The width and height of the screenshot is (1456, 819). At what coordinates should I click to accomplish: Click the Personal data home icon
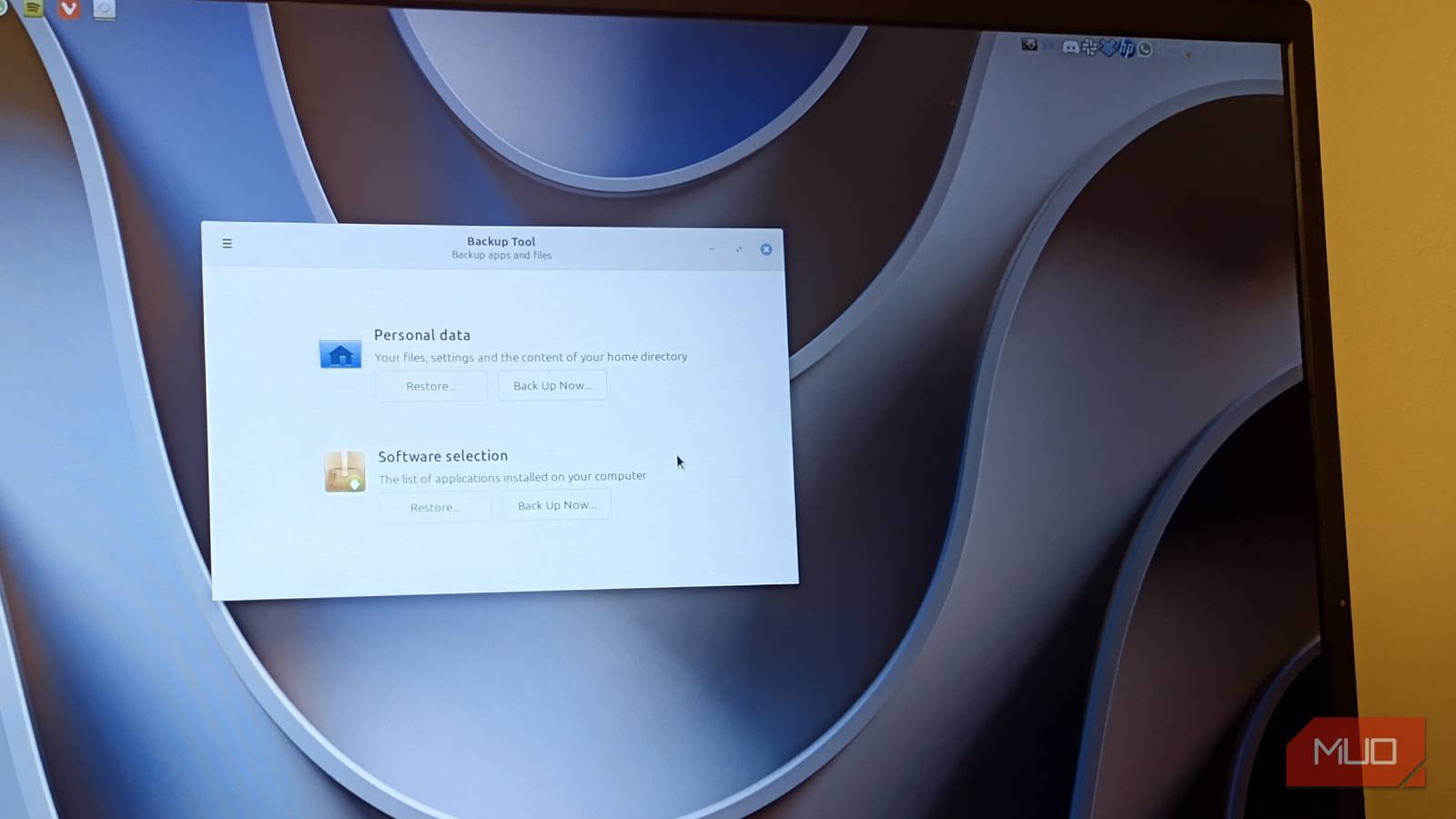tap(339, 354)
